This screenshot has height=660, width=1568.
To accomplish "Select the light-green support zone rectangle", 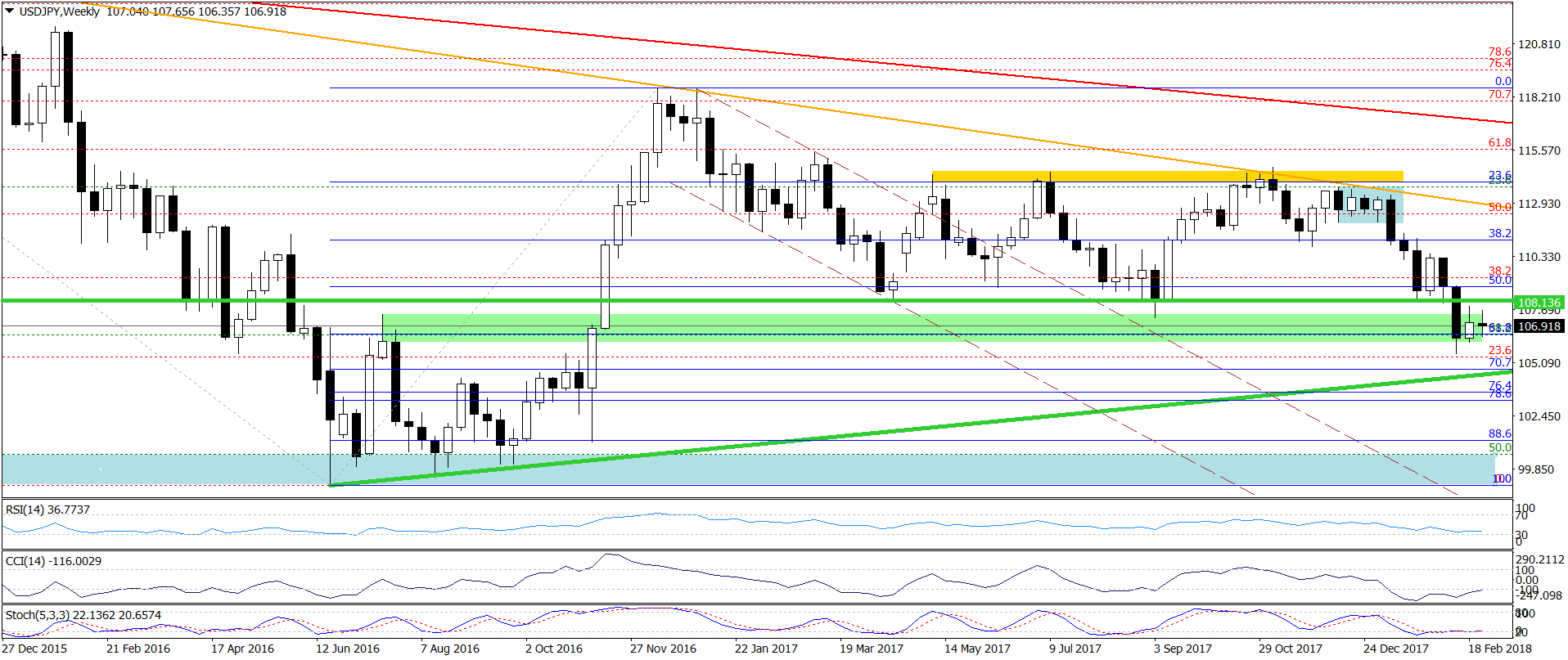I will coord(932,327).
